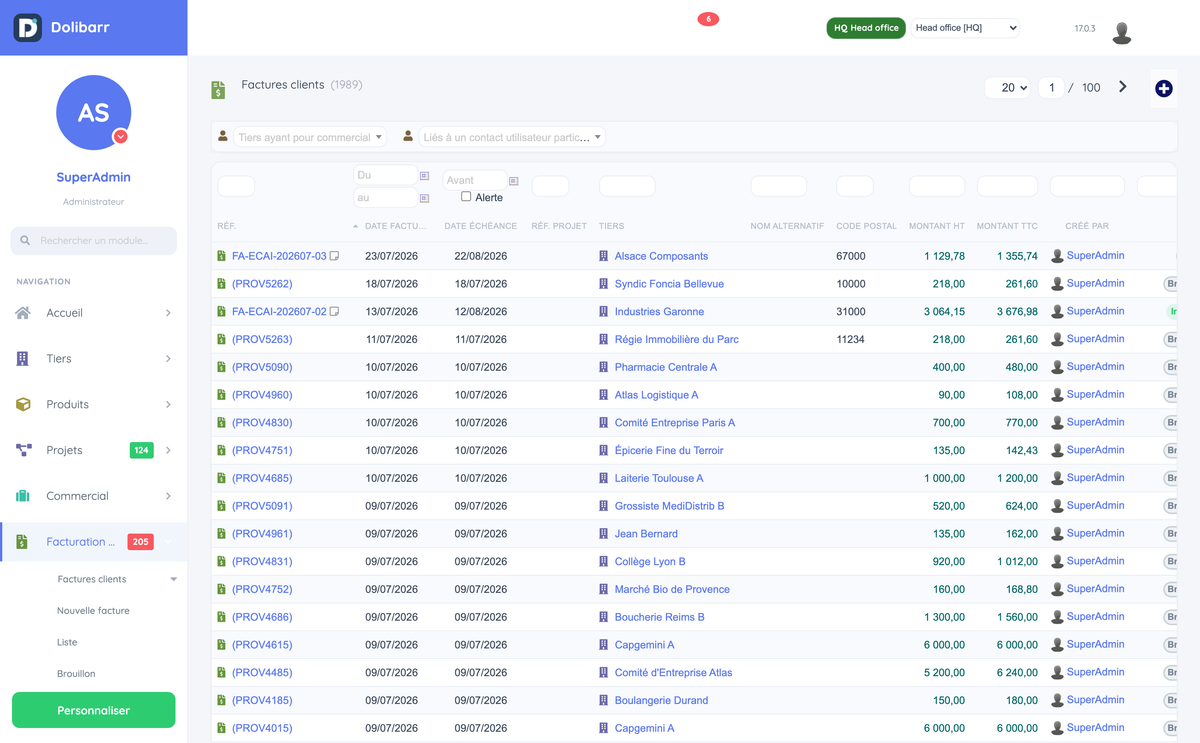
Task: Open Nouvelle facture submenu item
Action: coord(93,610)
